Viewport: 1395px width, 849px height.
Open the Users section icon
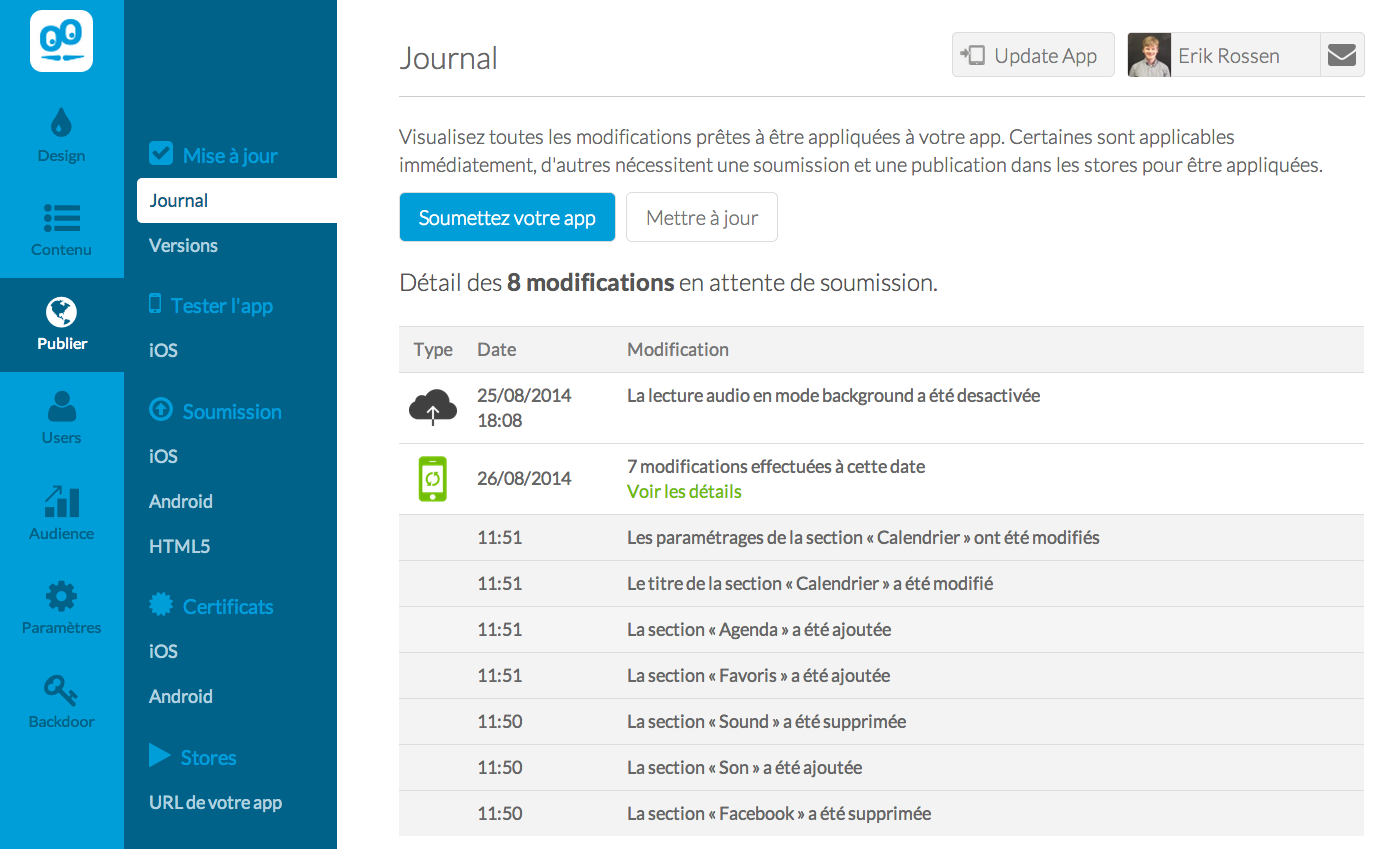61,407
